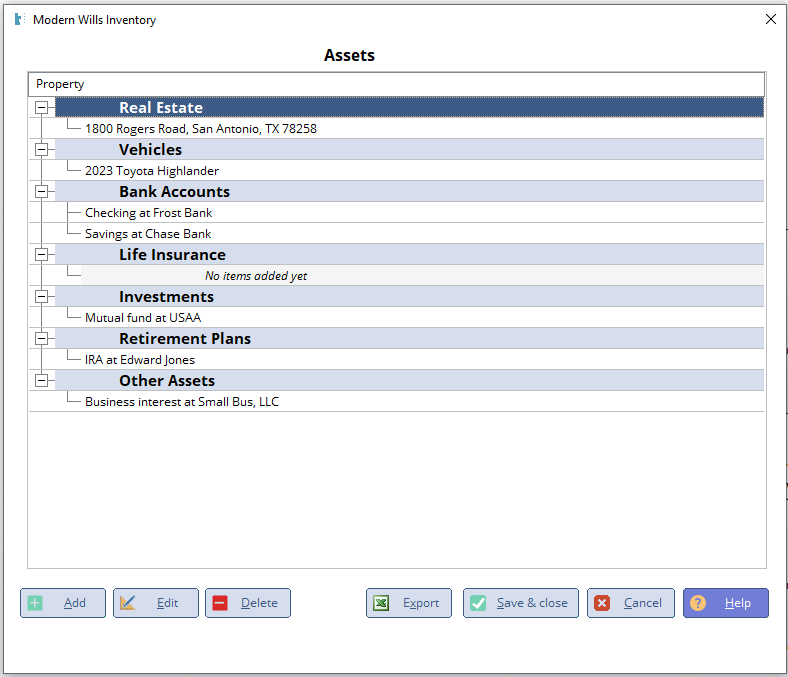Click the green plus Add icon

coord(35,603)
